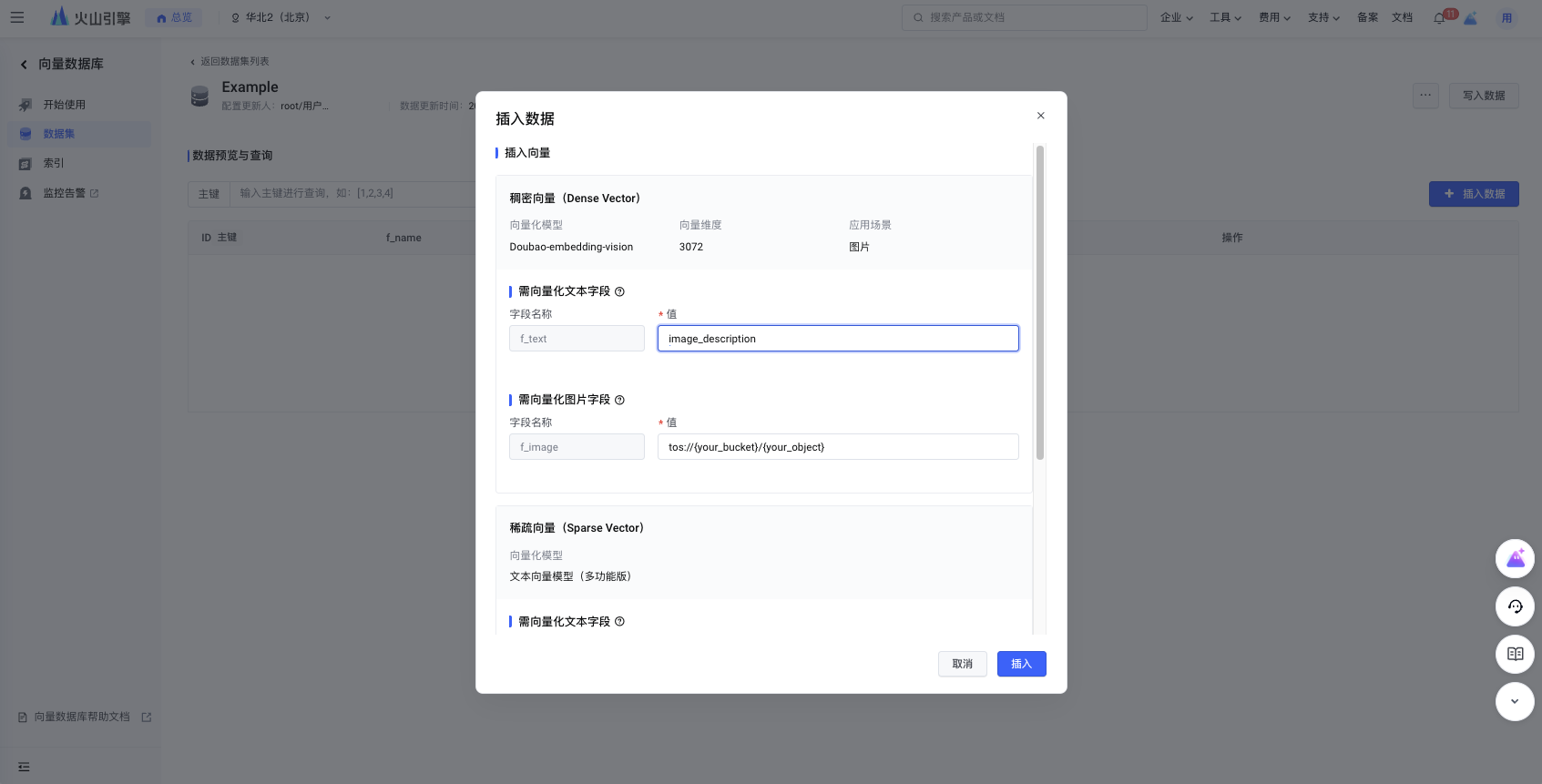Image resolution: width=1542 pixels, height=784 pixels.
Task: Click the Write Data button
Action: (x=1483, y=96)
